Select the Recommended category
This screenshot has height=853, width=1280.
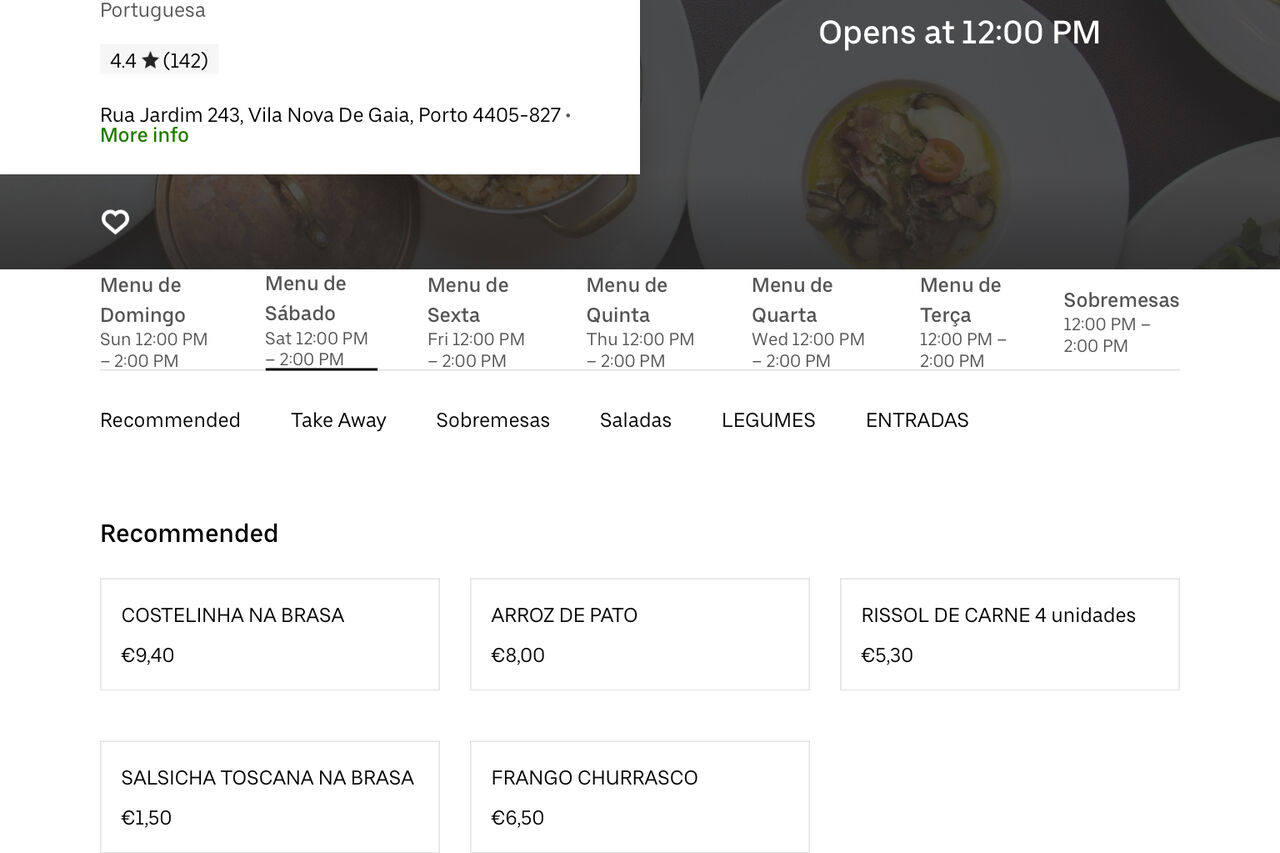[169, 420]
